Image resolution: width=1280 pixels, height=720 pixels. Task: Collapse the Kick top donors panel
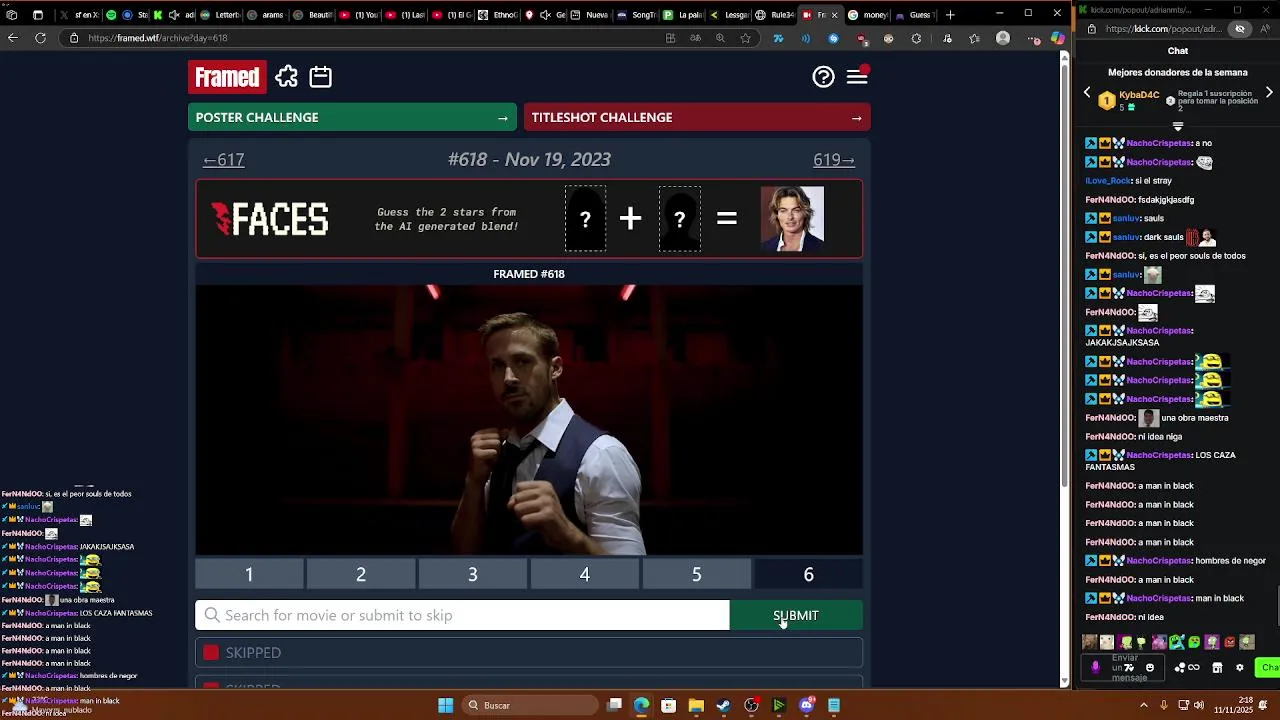click(1178, 126)
